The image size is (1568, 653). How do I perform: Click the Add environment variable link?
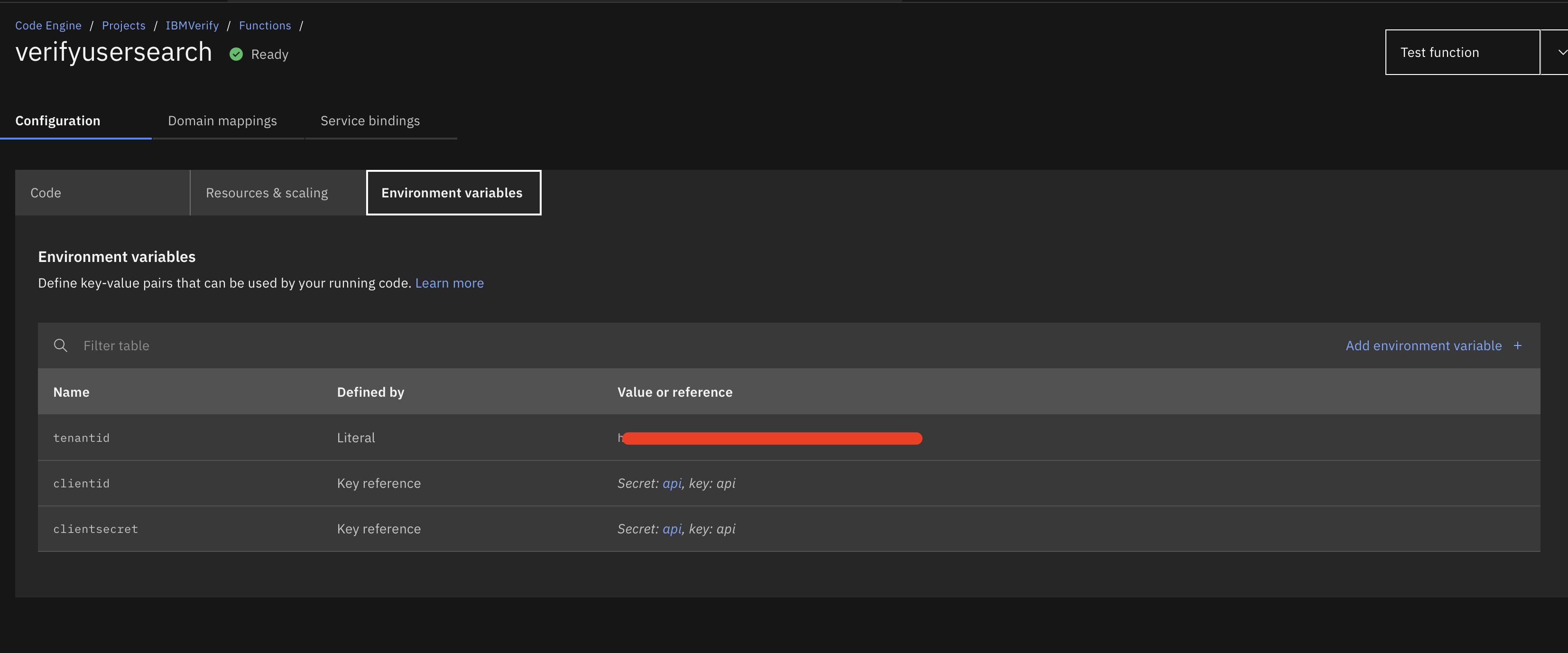pyautogui.click(x=1423, y=345)
